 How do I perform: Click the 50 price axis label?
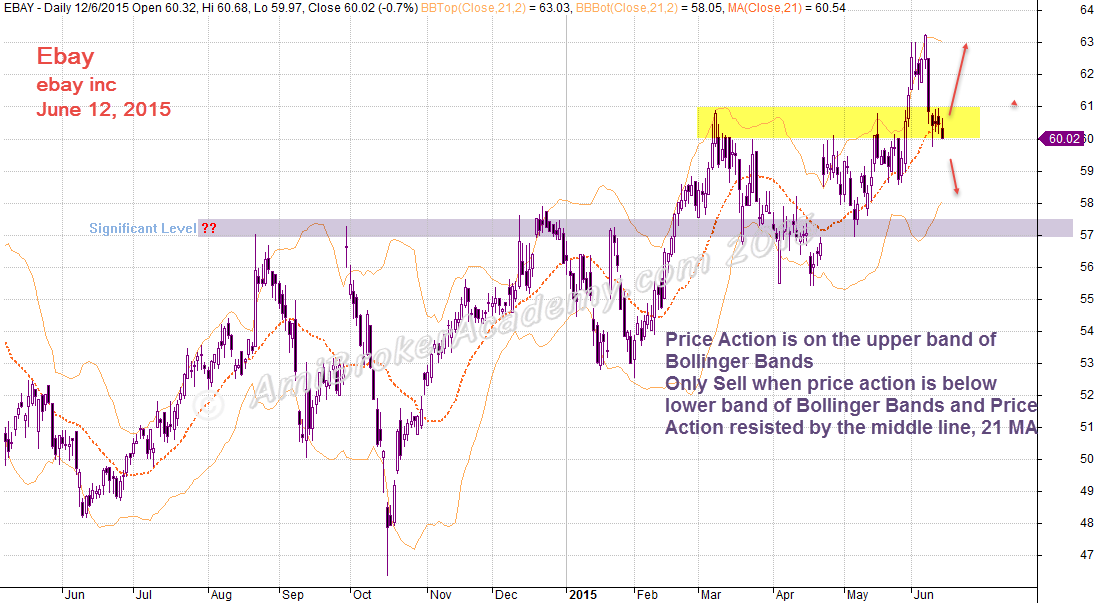pyautogui.click(x=1087, y=459)
